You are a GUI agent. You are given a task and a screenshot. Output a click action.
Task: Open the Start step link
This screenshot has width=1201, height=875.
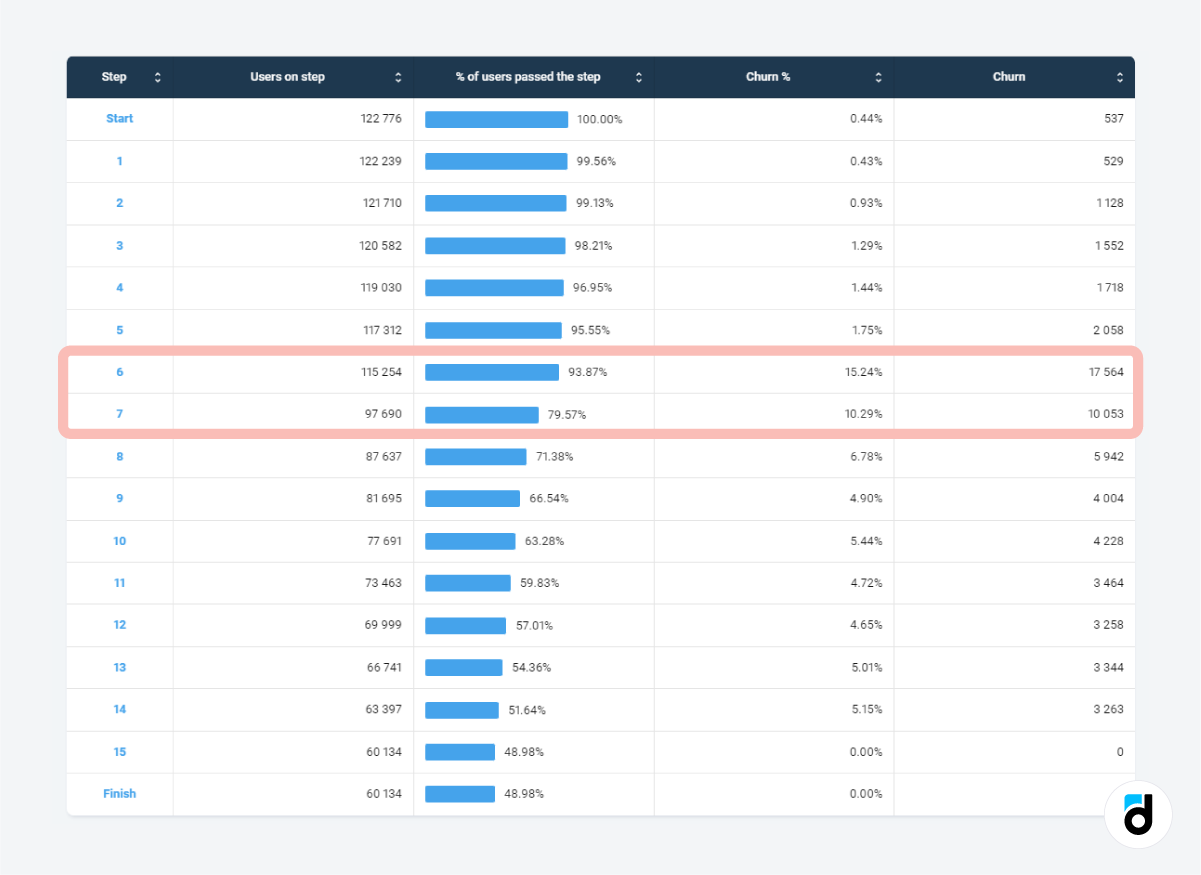click(x=119, y=119)
